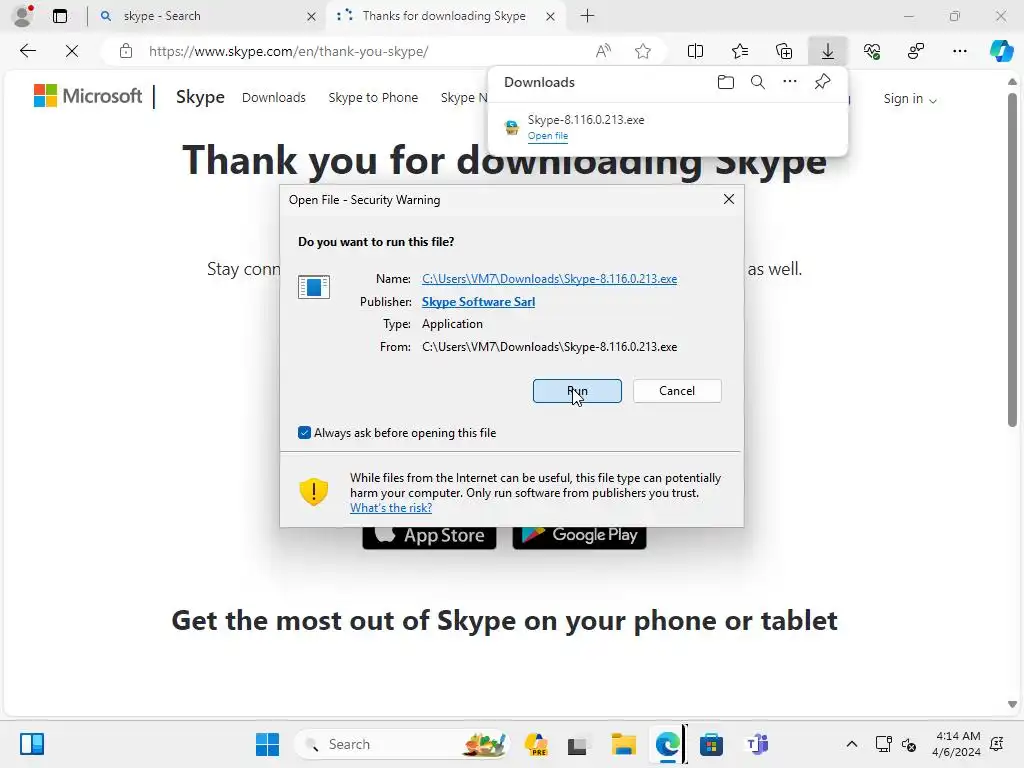This screenshot has height=768, width=1024.
Task: Open a new browser tab
Action: [587, 16]
